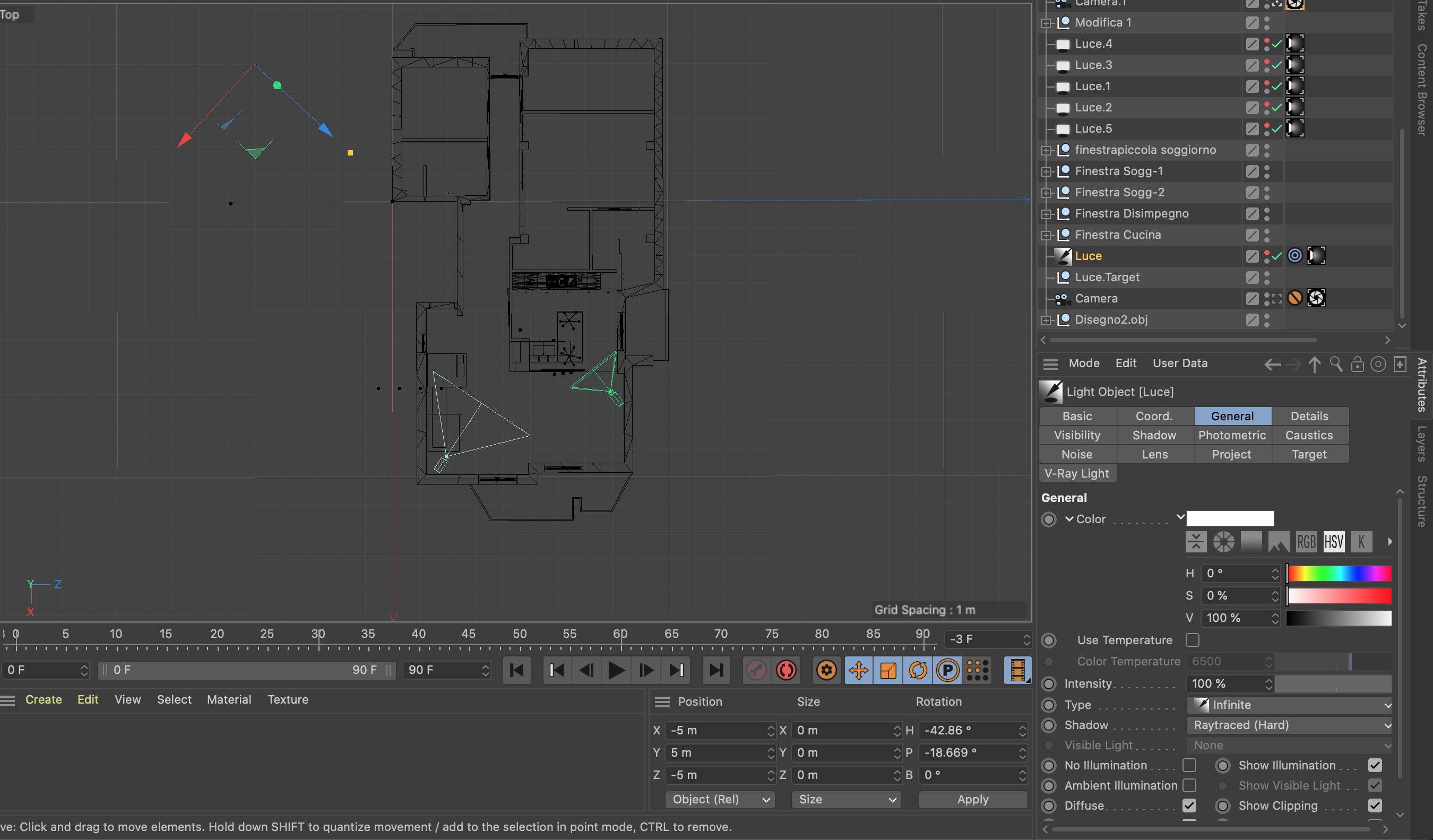
Task: Select the color wheel mode icon
Action: point(1223,542)
